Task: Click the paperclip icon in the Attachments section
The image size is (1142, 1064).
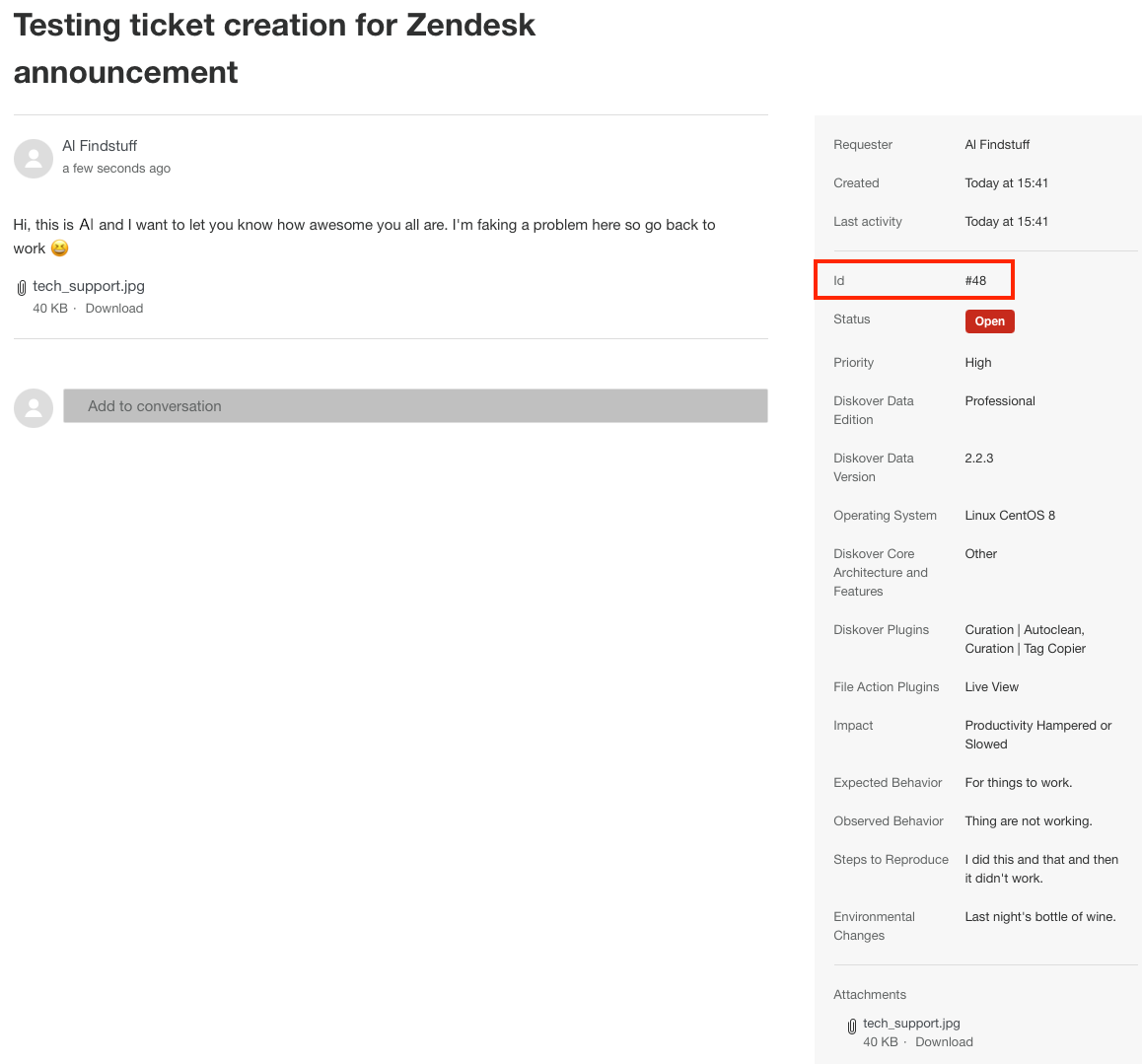Action: pyautogui.click(x=851, y=1025)
